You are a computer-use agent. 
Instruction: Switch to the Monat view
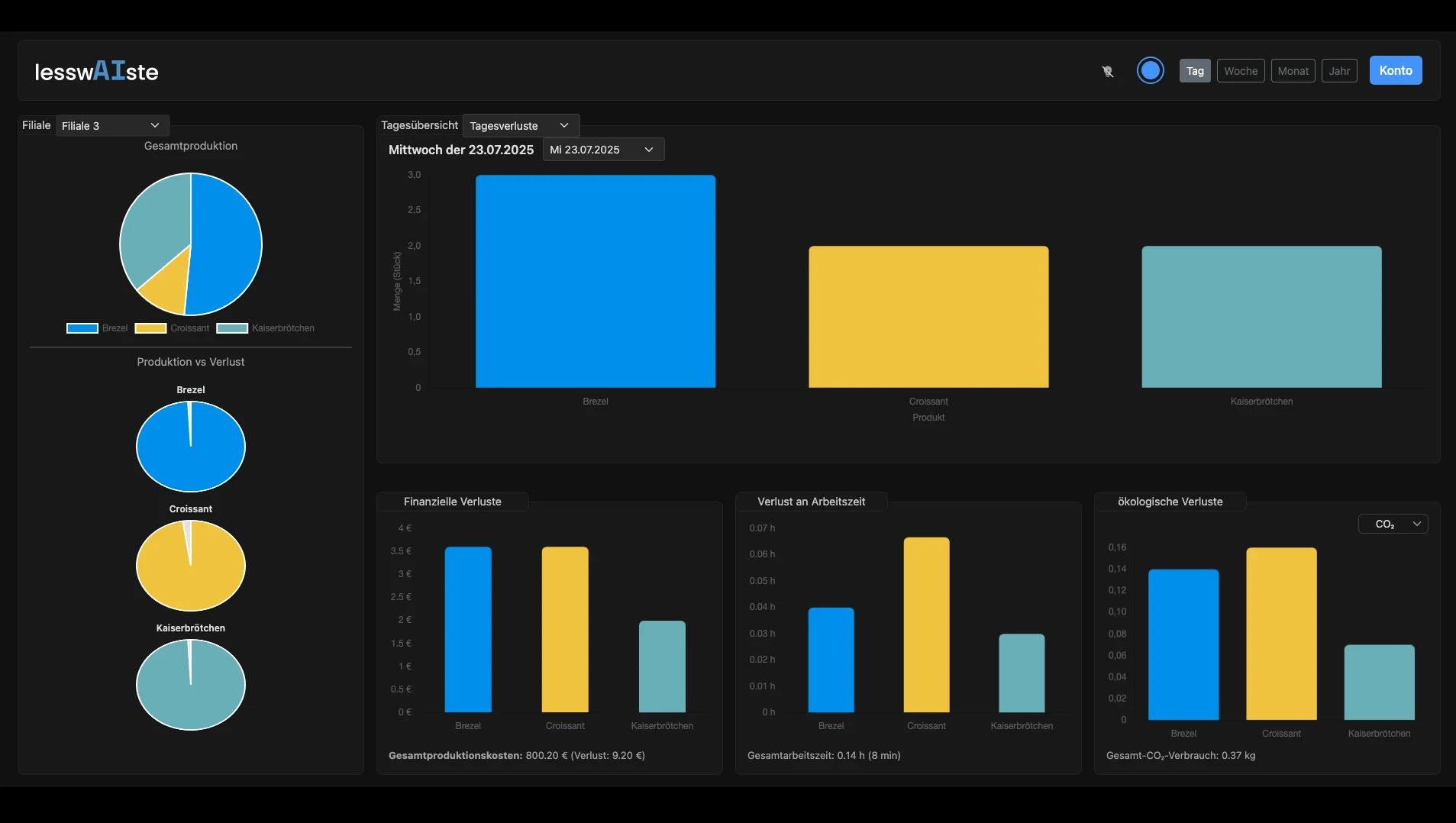coord(1292,71)
